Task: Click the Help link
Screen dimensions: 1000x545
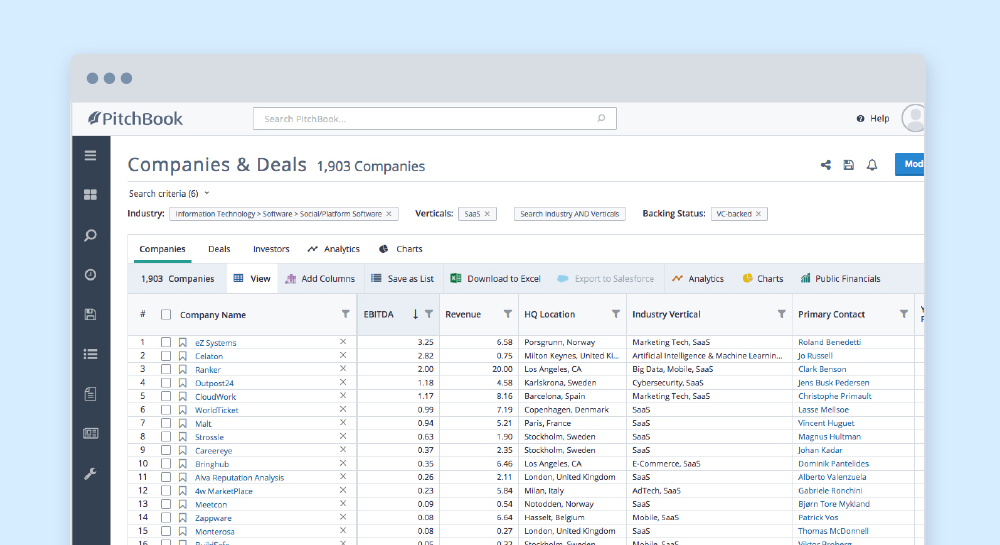Action: tap(872, 119)
